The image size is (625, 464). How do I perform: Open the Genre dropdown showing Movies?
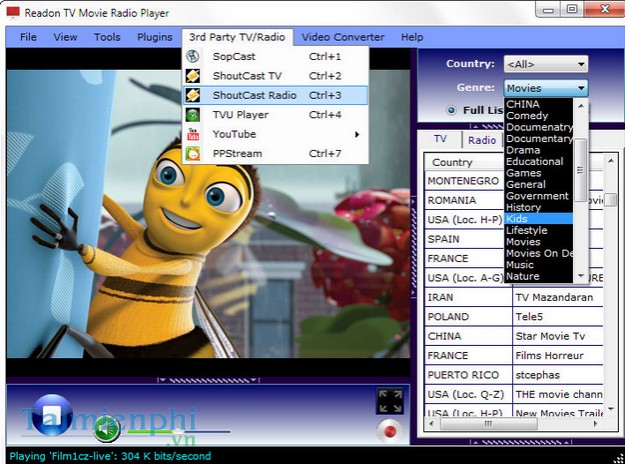[x=545, y=88]
